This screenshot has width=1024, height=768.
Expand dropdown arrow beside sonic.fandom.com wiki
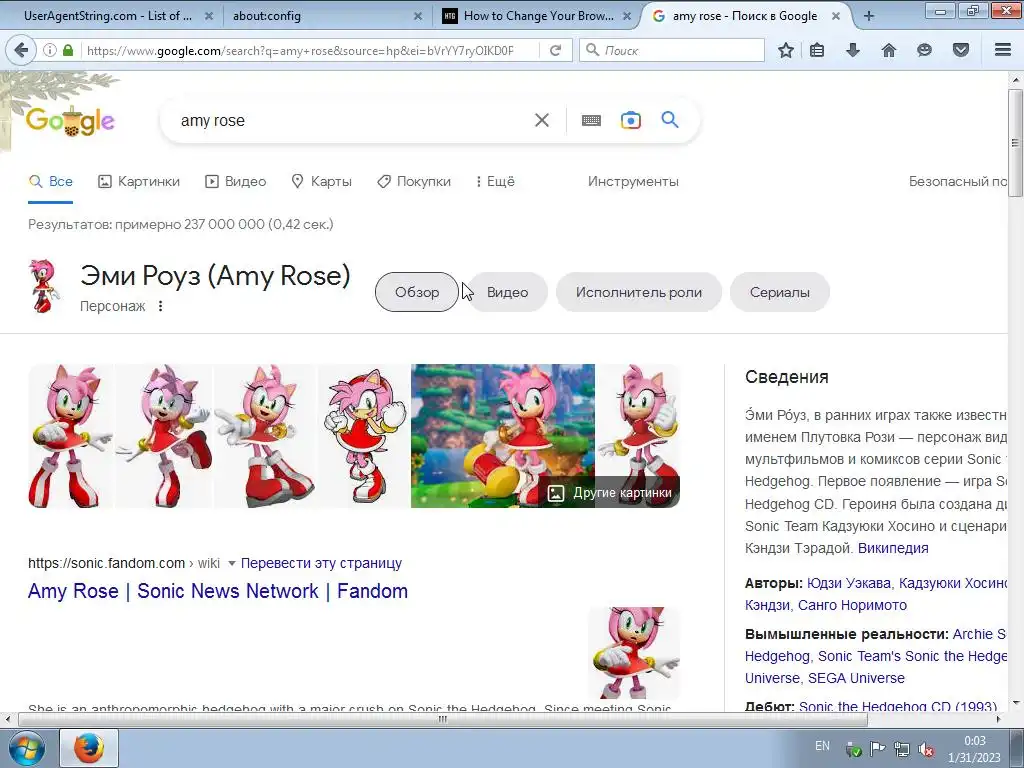[x=231, y=563]
